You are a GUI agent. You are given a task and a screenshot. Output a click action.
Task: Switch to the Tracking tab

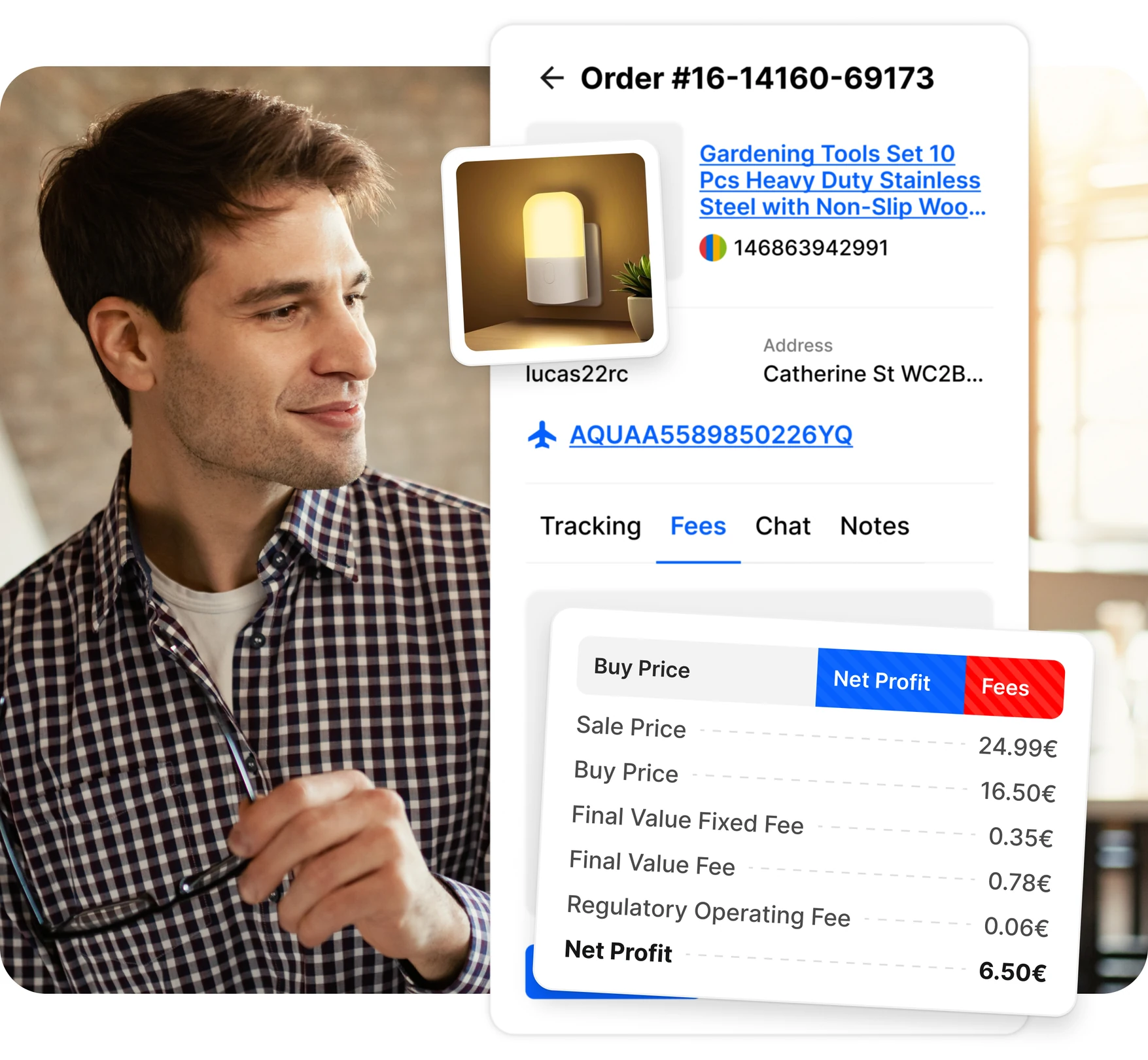tap(591, 526)
